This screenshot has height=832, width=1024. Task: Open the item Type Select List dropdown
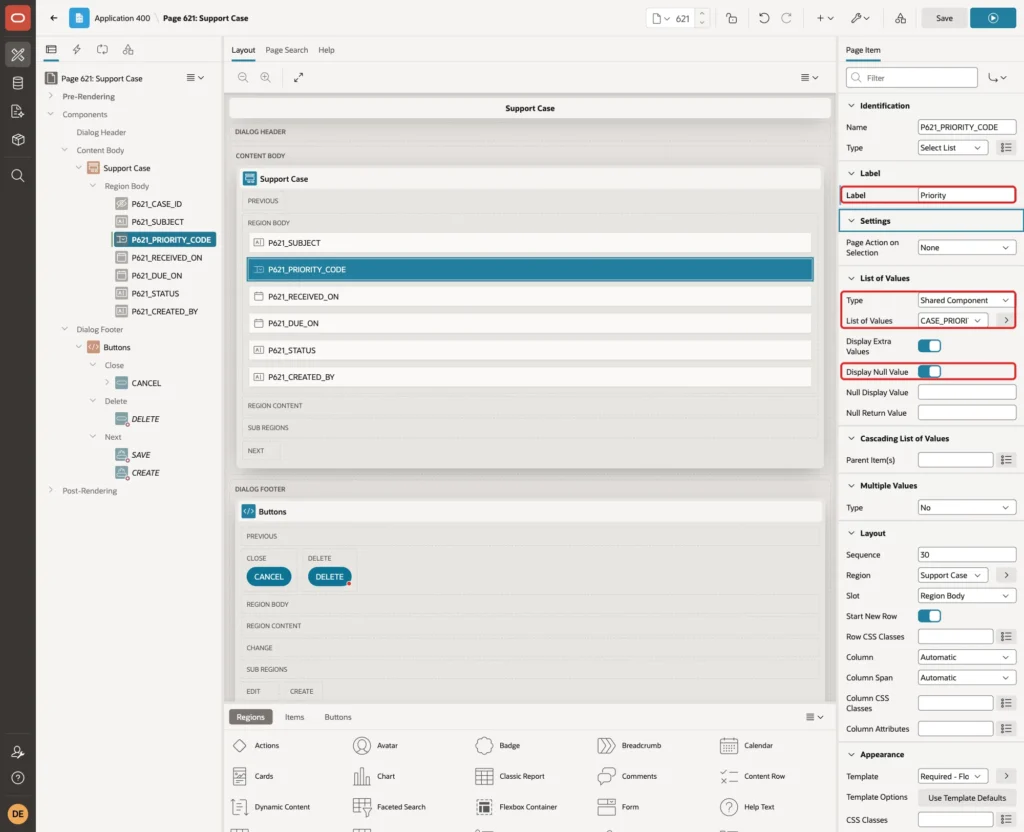(952, 148)
